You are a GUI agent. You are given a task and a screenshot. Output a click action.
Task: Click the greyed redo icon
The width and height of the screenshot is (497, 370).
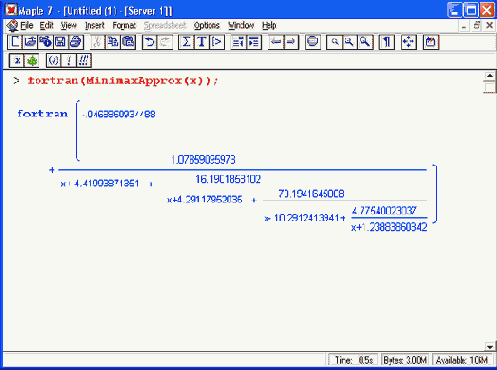point(165,42)
